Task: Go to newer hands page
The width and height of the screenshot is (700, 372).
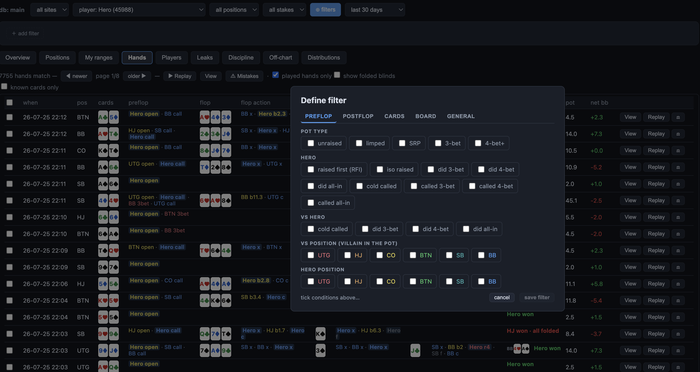Action: (76, 76)
